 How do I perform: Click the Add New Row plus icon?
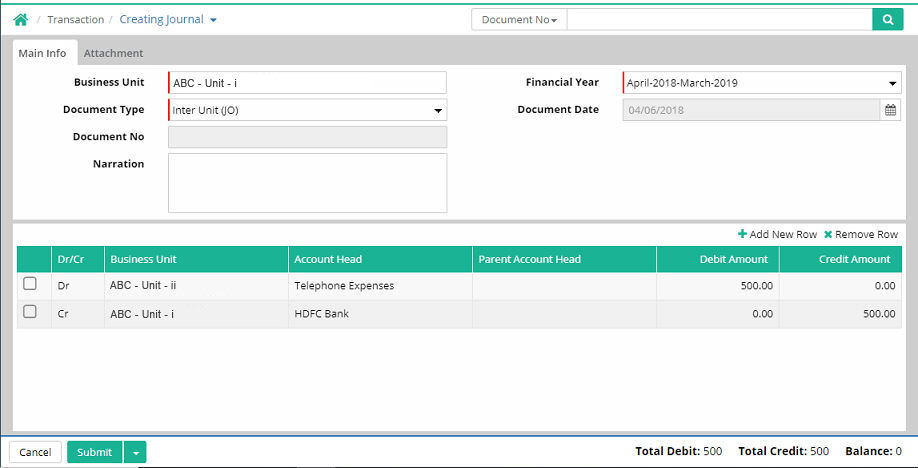[742, 234]
